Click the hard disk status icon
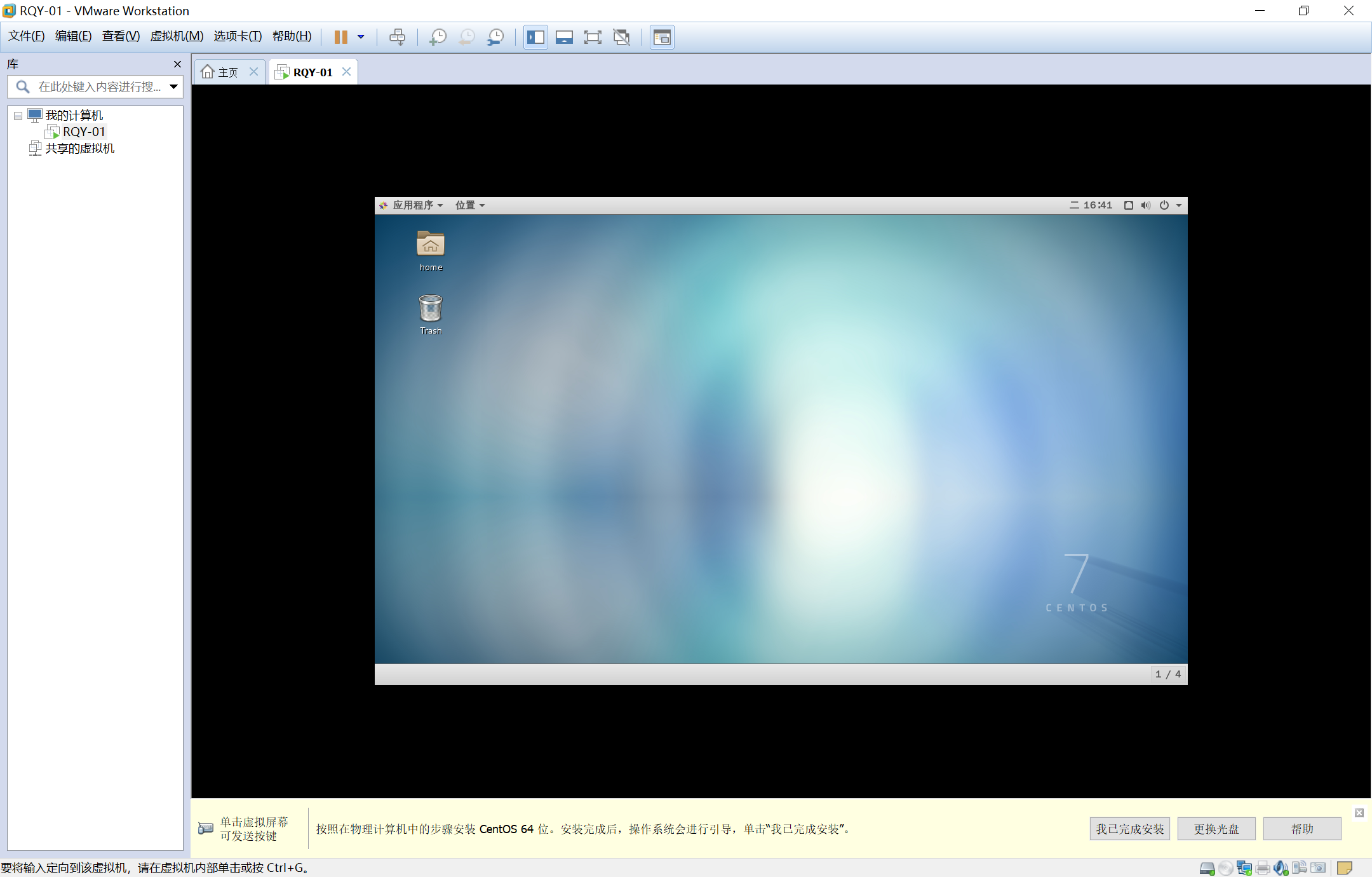1372x877 pixels. 1207,868
